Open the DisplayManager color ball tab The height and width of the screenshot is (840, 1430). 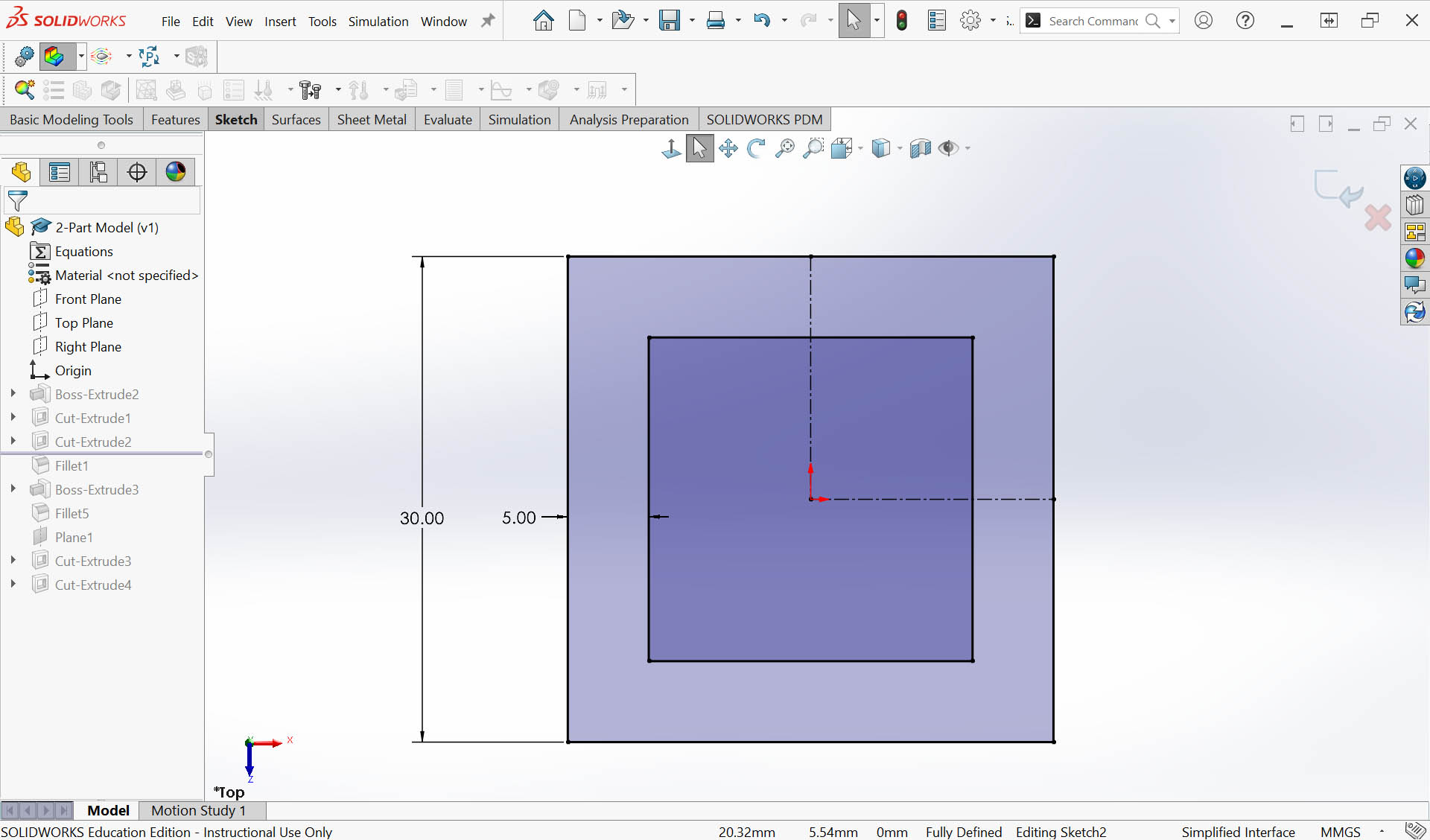[176, 172]
